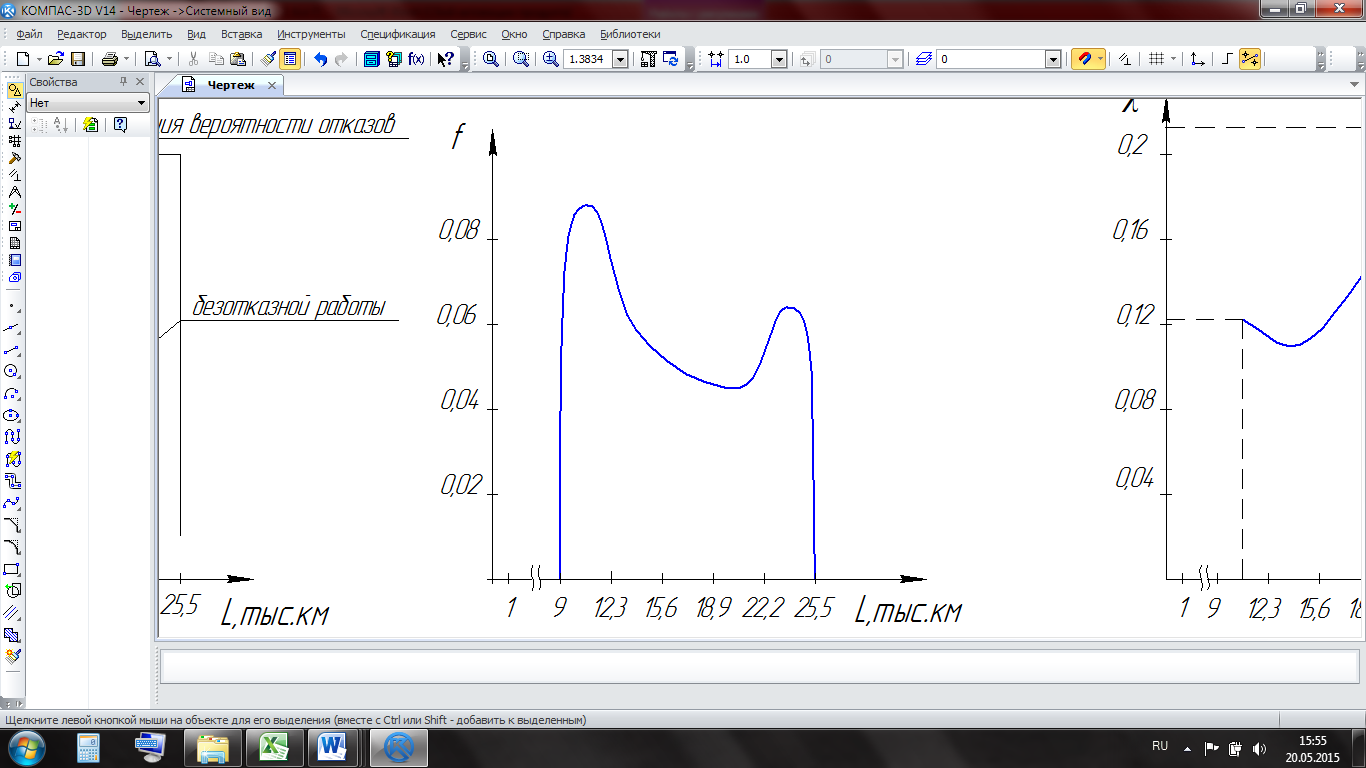Refresh the drawing view with the redraw icon
This screenshot has height=768, width=1366.
pos(670,59)
